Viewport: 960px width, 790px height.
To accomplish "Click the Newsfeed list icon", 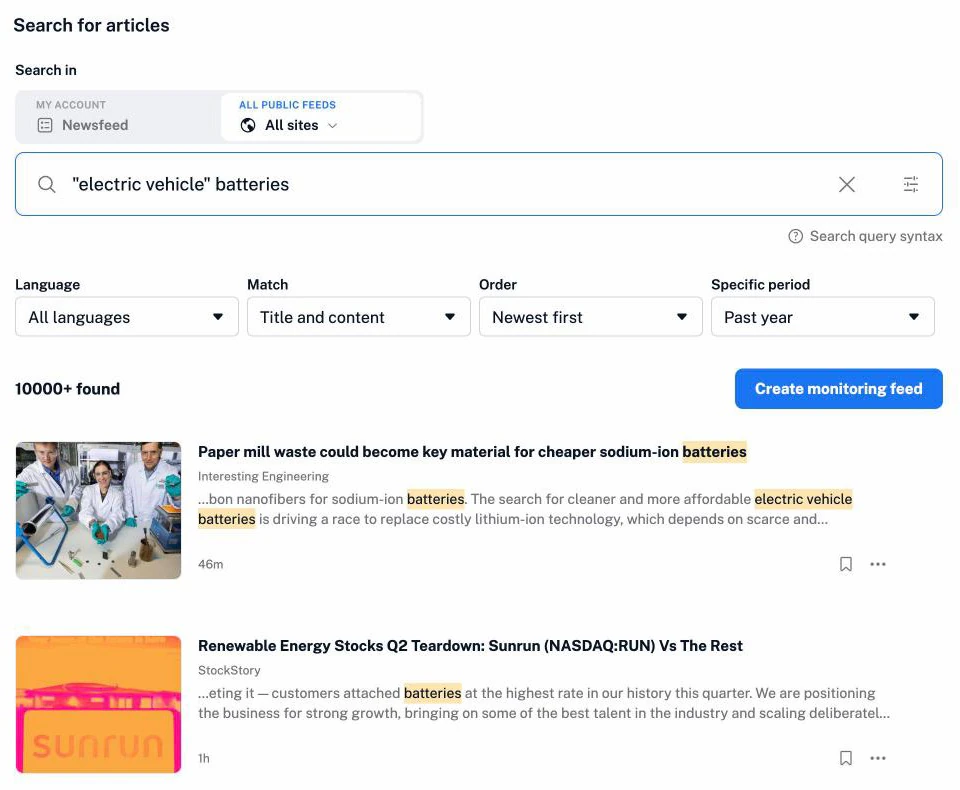I will coord(45,126).
